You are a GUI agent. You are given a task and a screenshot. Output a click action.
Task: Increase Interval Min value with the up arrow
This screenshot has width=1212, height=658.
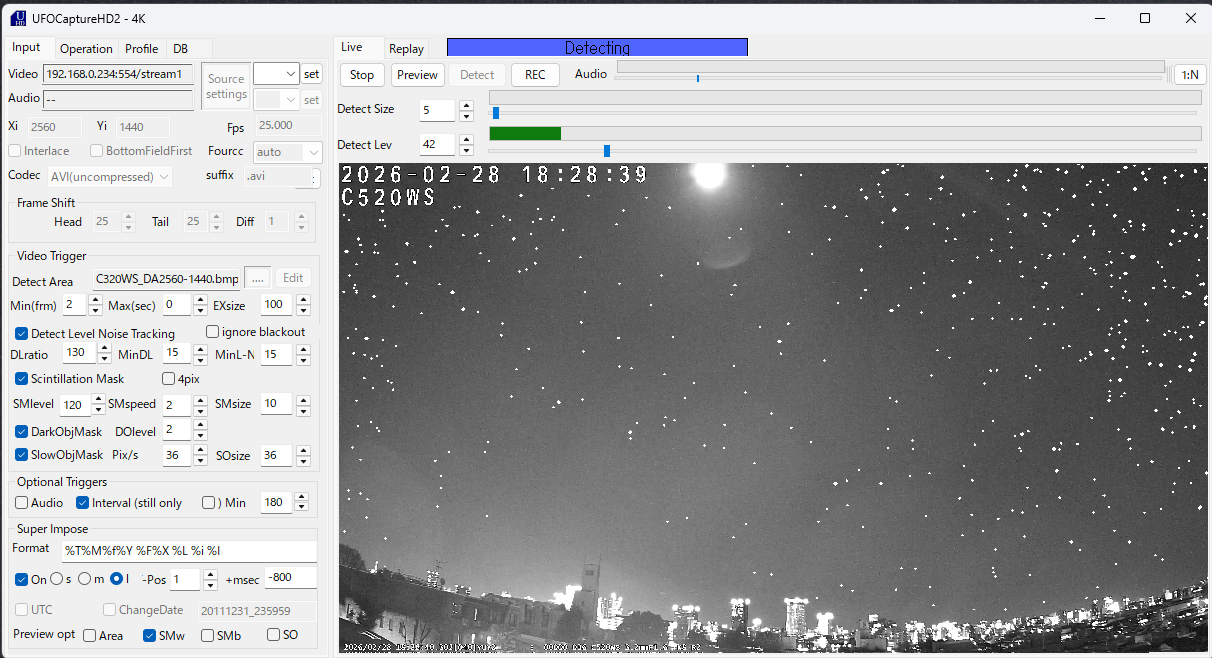303,497
